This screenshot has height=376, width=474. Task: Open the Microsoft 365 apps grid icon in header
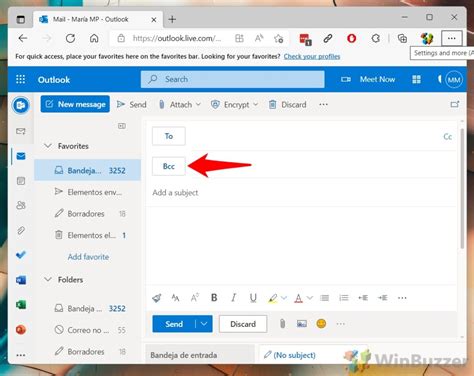416,79
